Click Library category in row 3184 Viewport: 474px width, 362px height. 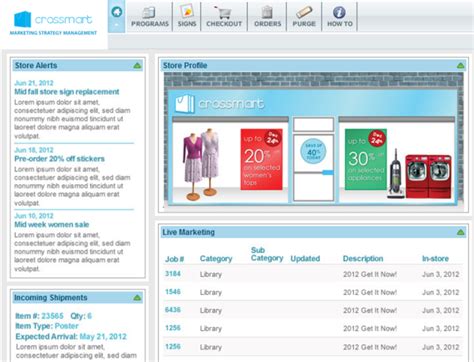coord(211,274)
